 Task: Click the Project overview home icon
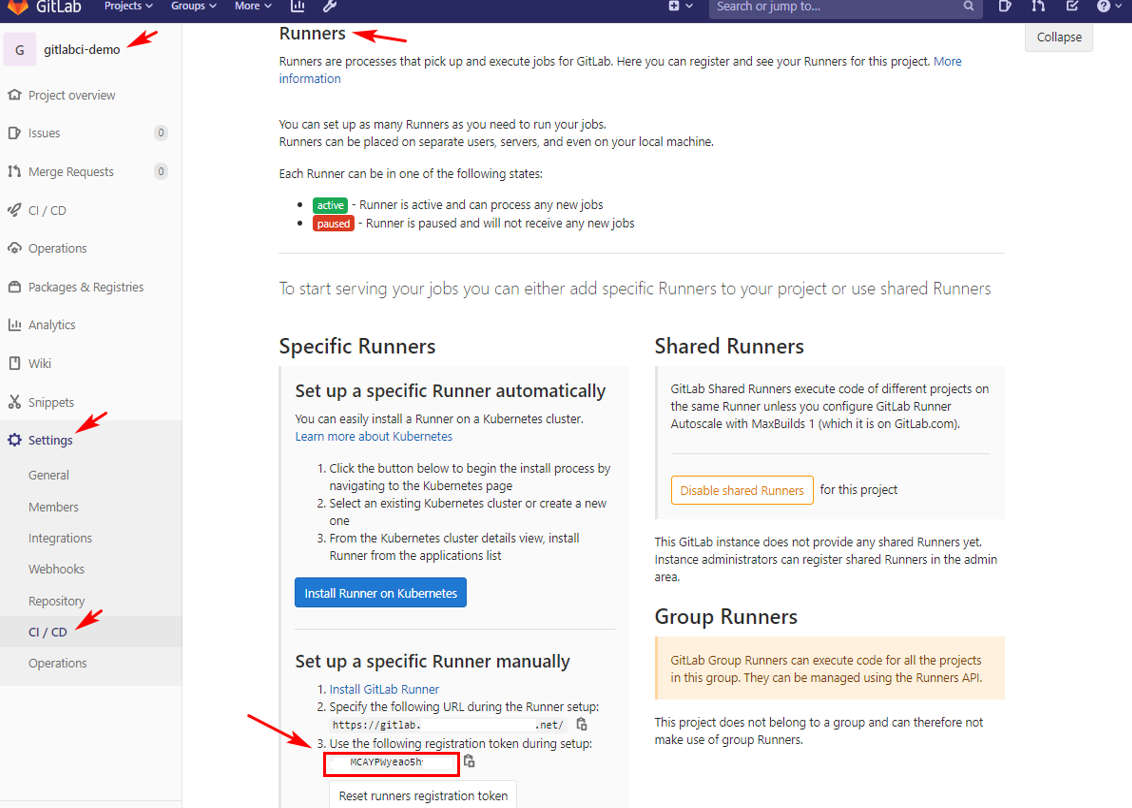(14, 95)
